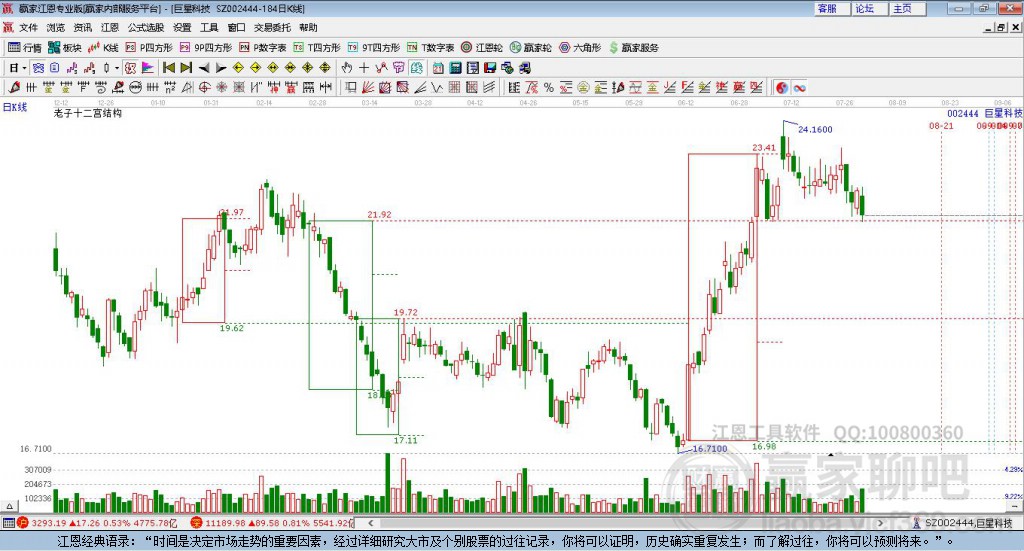Open the 9T四方形 tool

(373, 48)
